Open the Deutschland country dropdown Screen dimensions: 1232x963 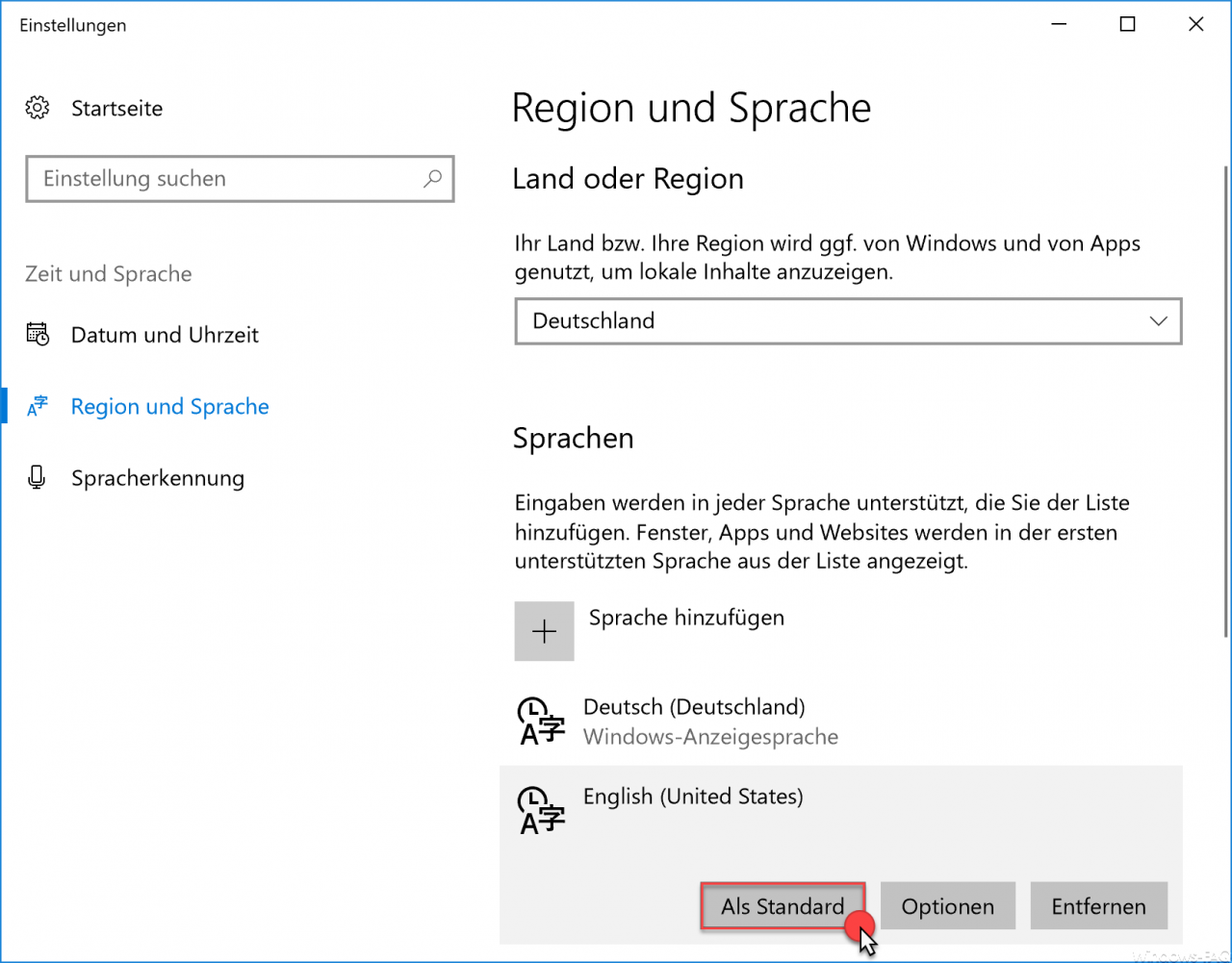coord(848,321)
